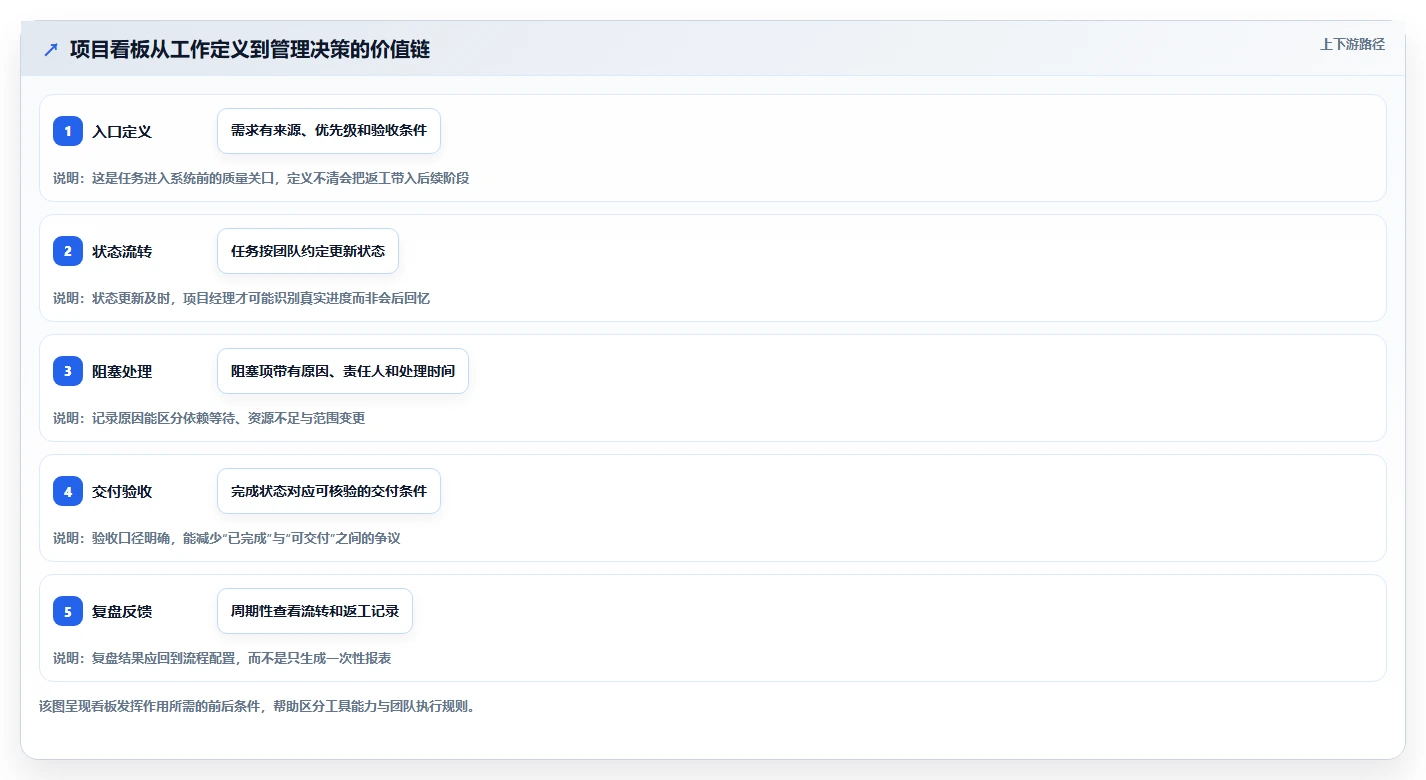Click the 复盘反馈 step title
The height and width of the screenshot is (780, 1426).
(x=122, y=612)
